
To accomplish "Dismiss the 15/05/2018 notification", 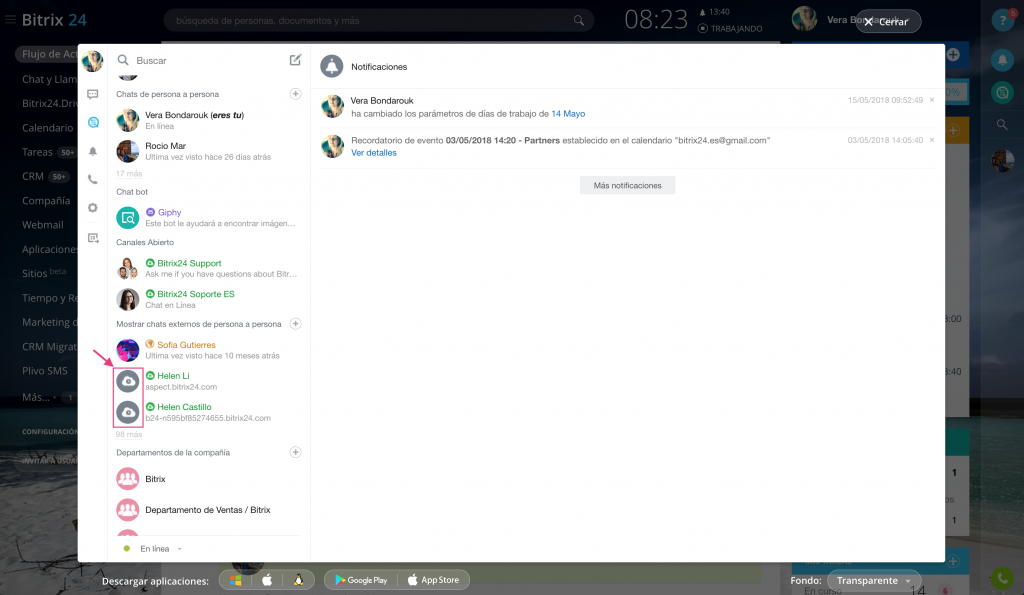I will 932,100.
